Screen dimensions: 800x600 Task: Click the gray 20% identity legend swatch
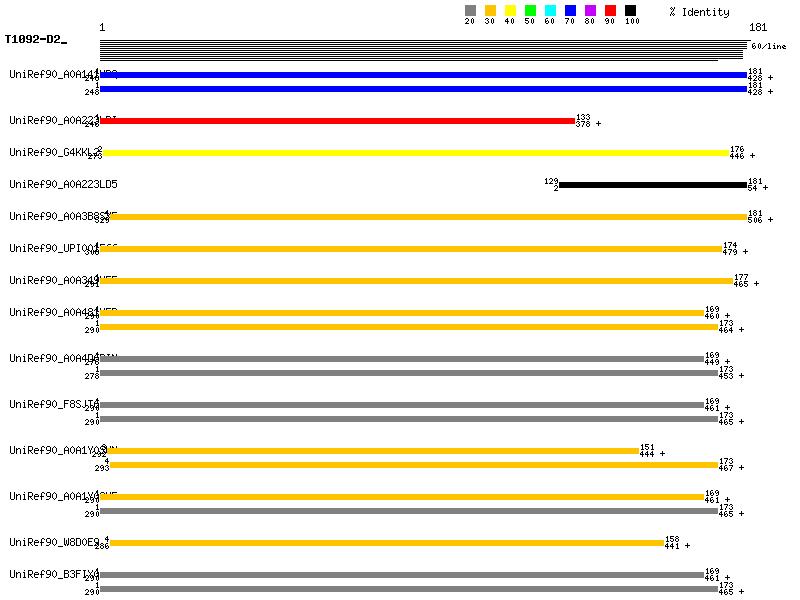pyautogui.click(x=470, y=11)
